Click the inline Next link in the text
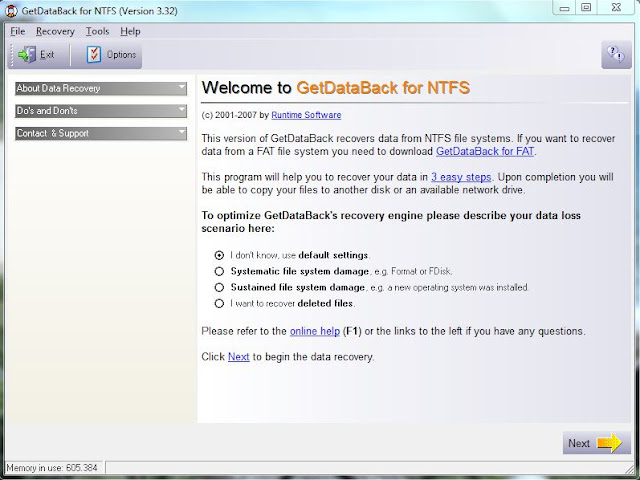 pyautogui.click(x=238, y=357)
